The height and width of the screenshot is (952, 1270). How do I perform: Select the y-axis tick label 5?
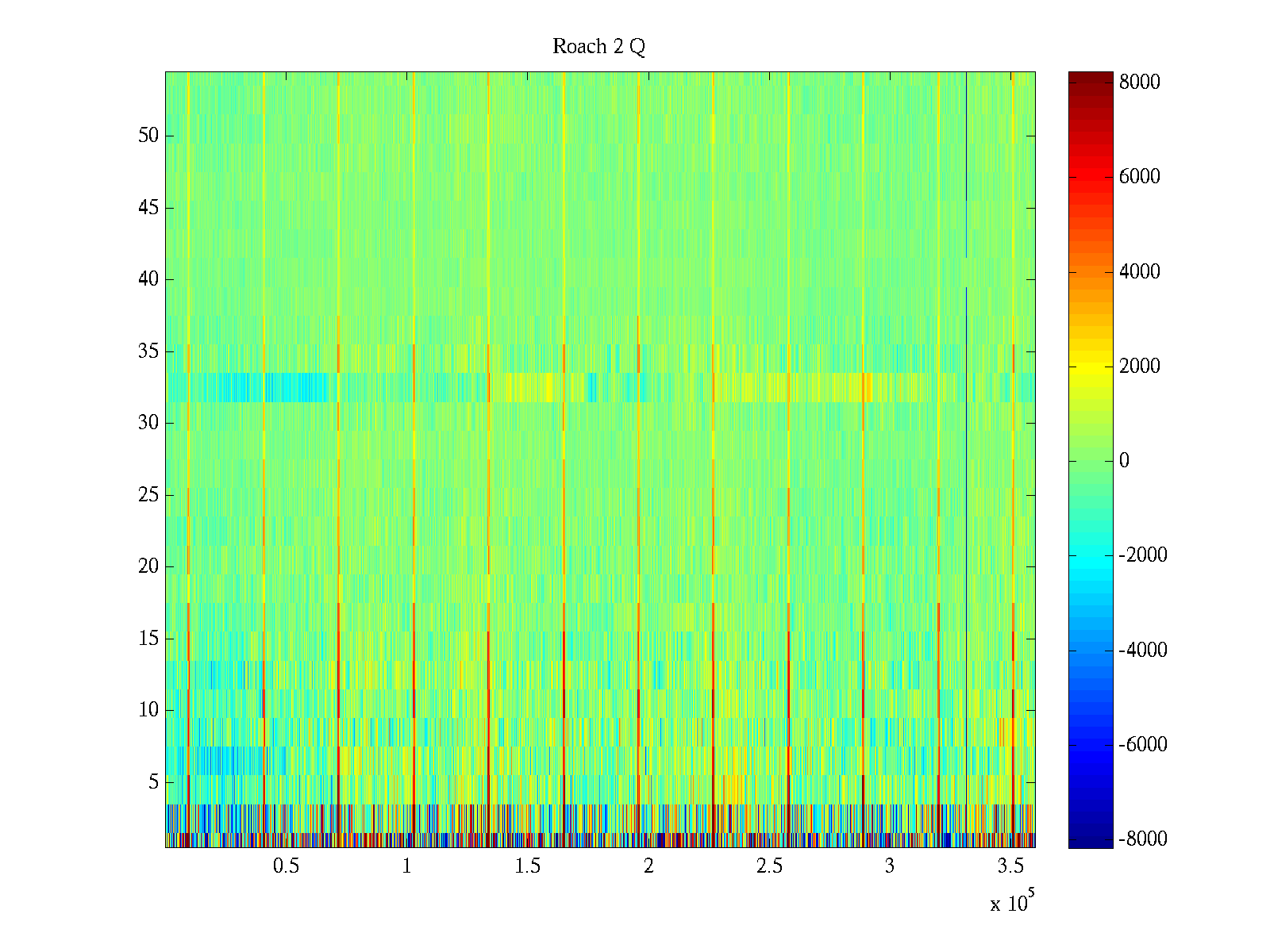(153, 782)
